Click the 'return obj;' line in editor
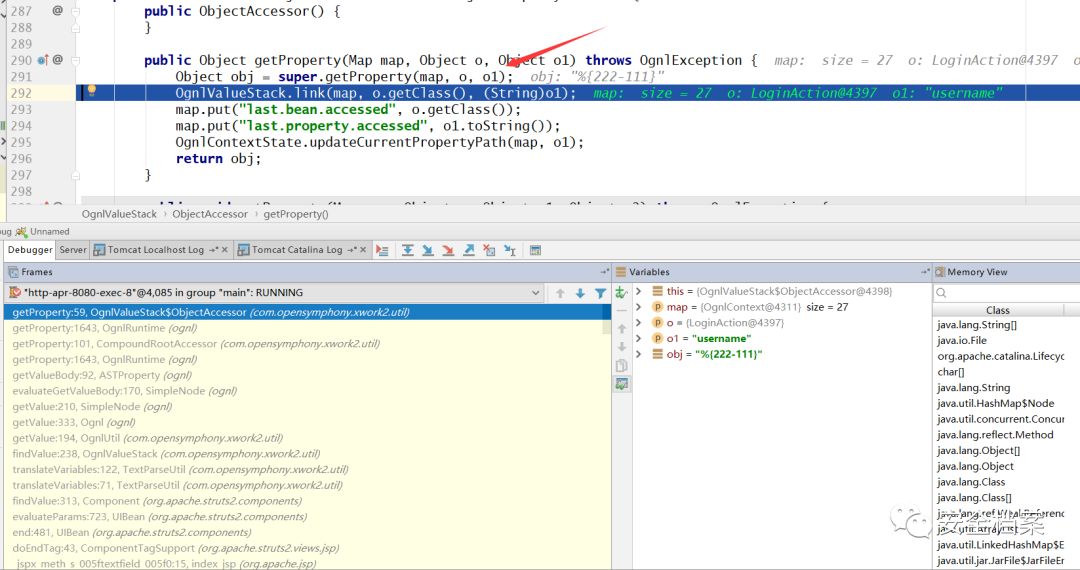1080x570 pixels. 218,158
